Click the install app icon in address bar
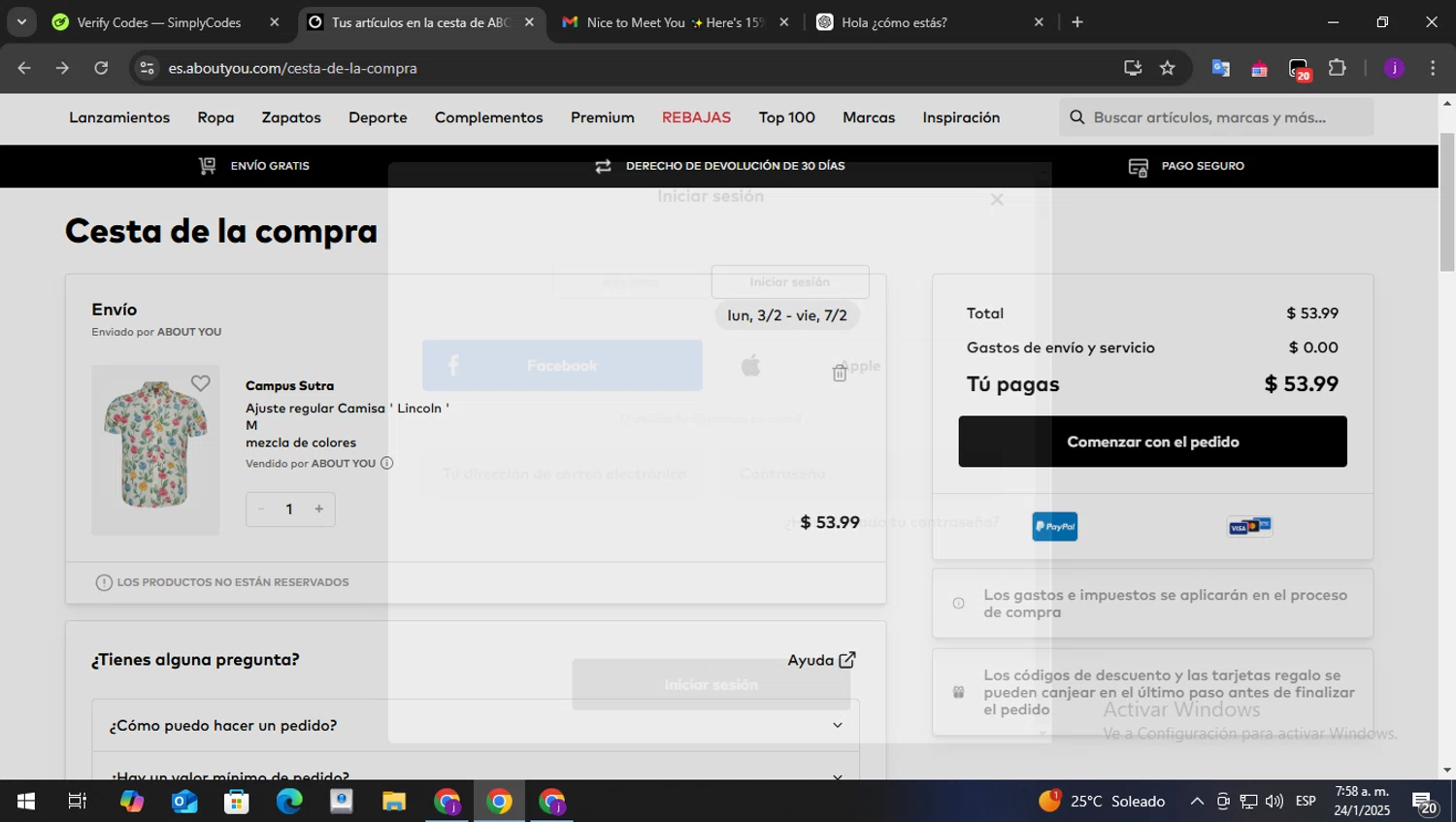This screenshot has height=822, width=1456. pos(1132,68)
